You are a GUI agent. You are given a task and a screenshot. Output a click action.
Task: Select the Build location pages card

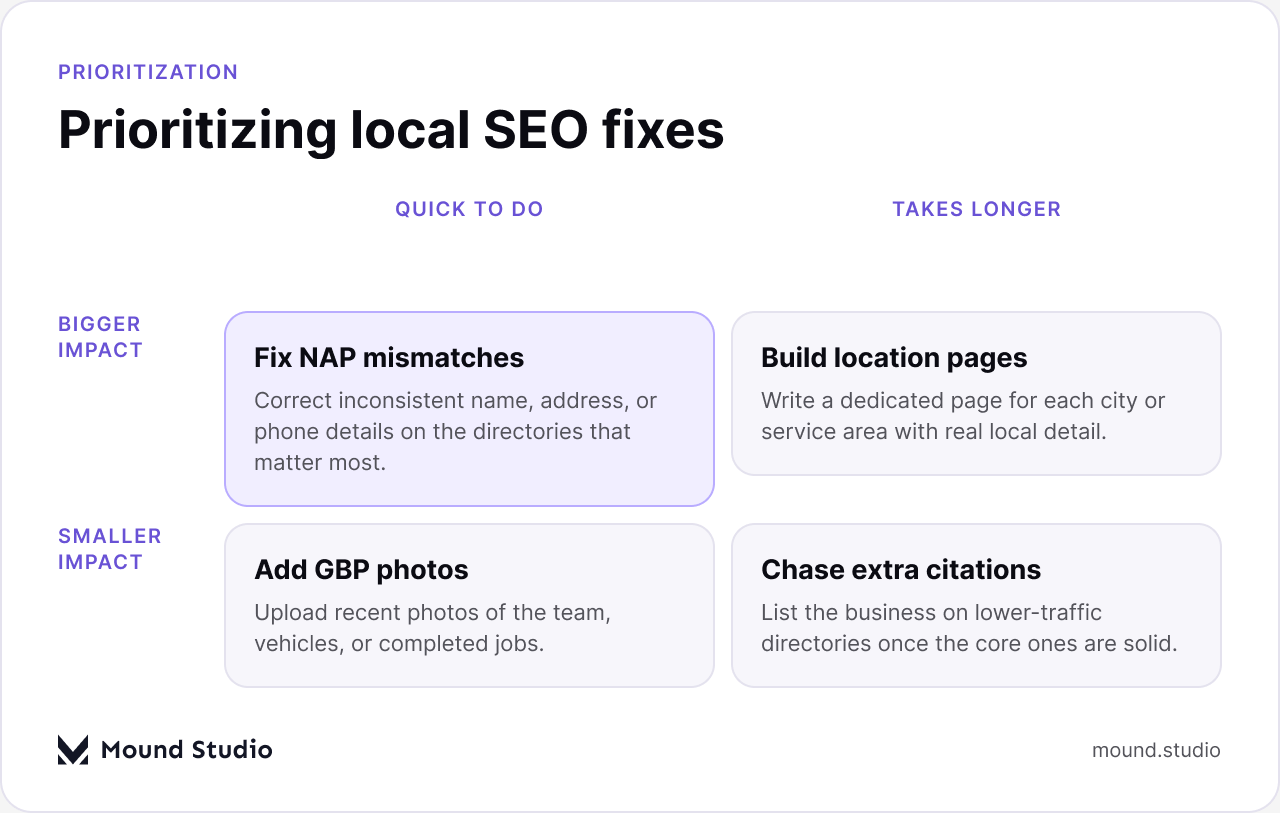coord(976,393)
